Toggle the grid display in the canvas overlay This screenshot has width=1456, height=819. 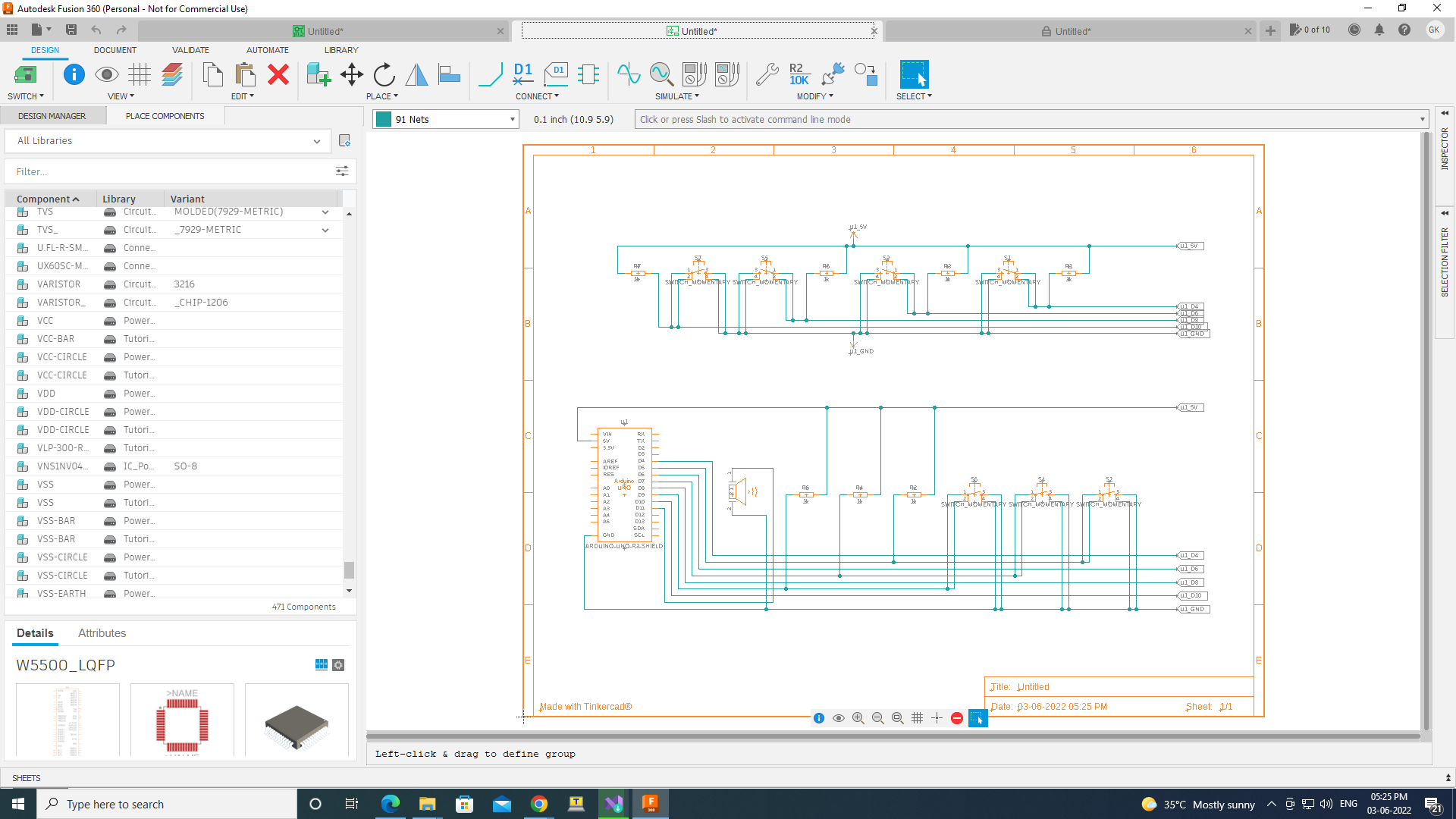coord(917,717)
